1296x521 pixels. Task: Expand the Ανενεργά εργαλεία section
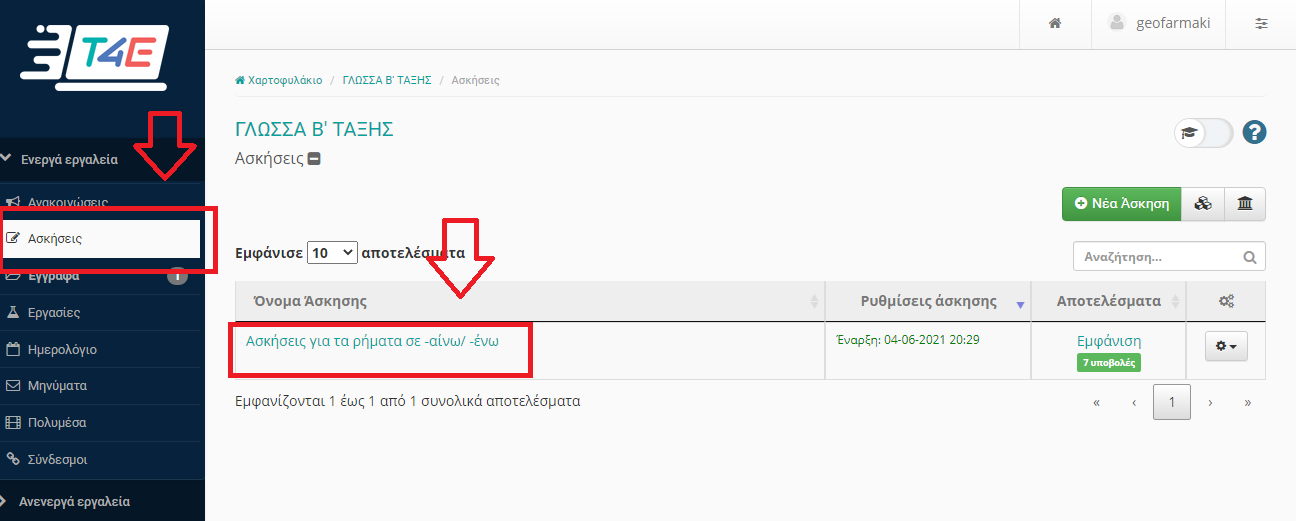coord(74,501)
